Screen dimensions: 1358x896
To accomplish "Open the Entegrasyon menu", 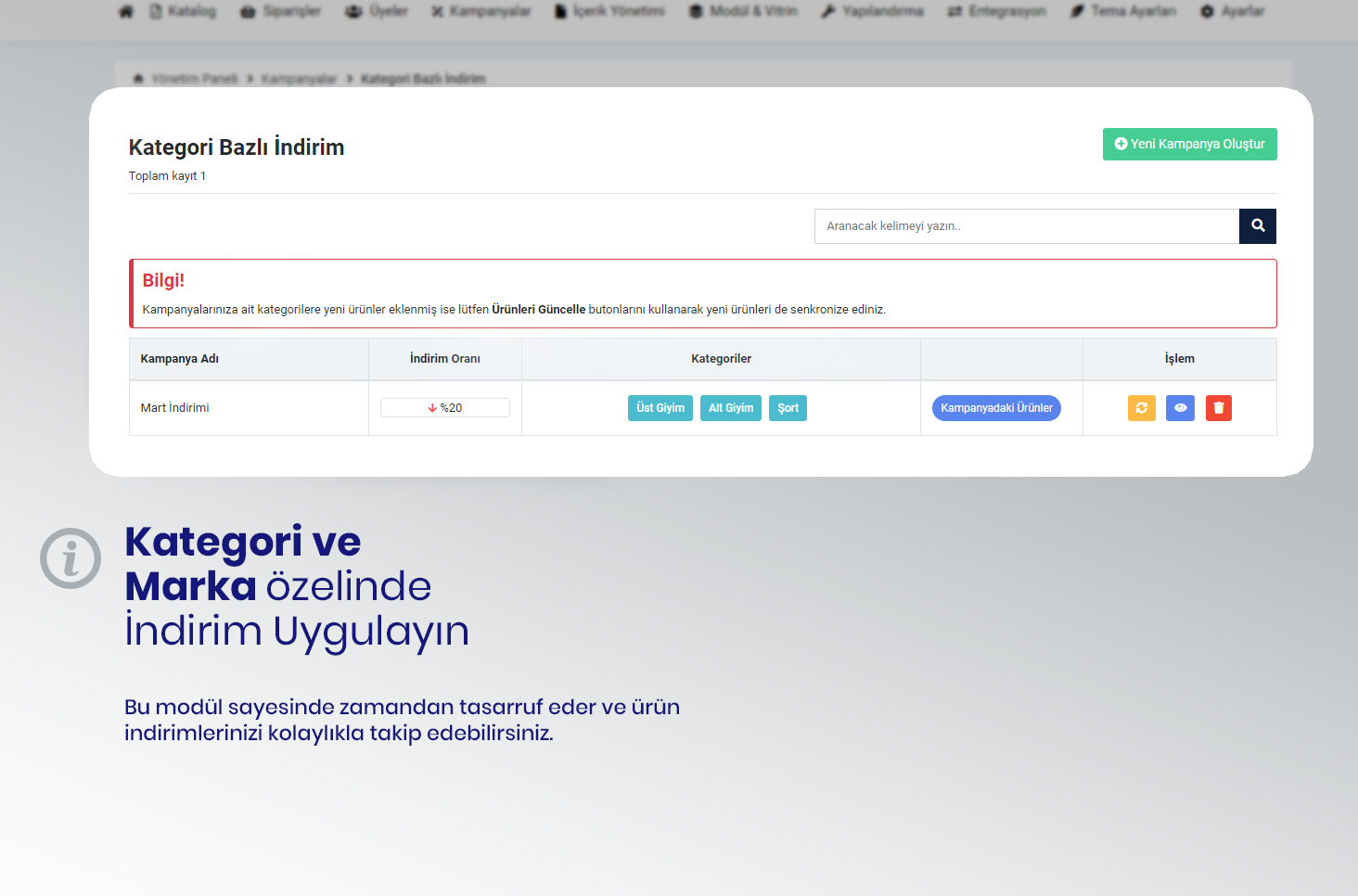I will pos(997,12).
